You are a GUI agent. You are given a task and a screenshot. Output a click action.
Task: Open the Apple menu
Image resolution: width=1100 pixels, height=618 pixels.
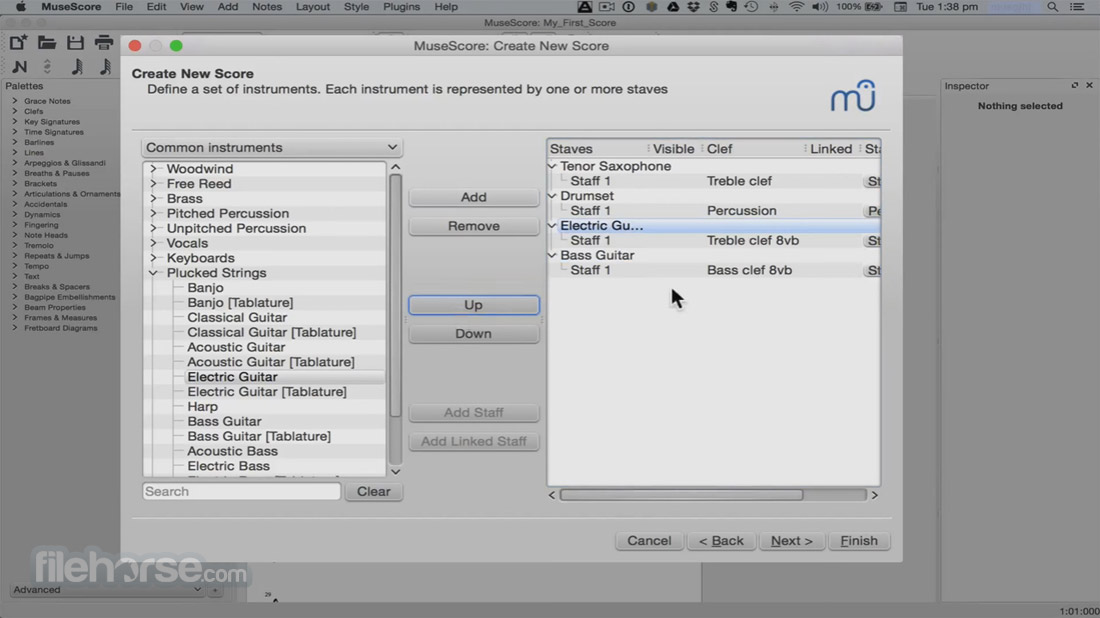point(20,7)
